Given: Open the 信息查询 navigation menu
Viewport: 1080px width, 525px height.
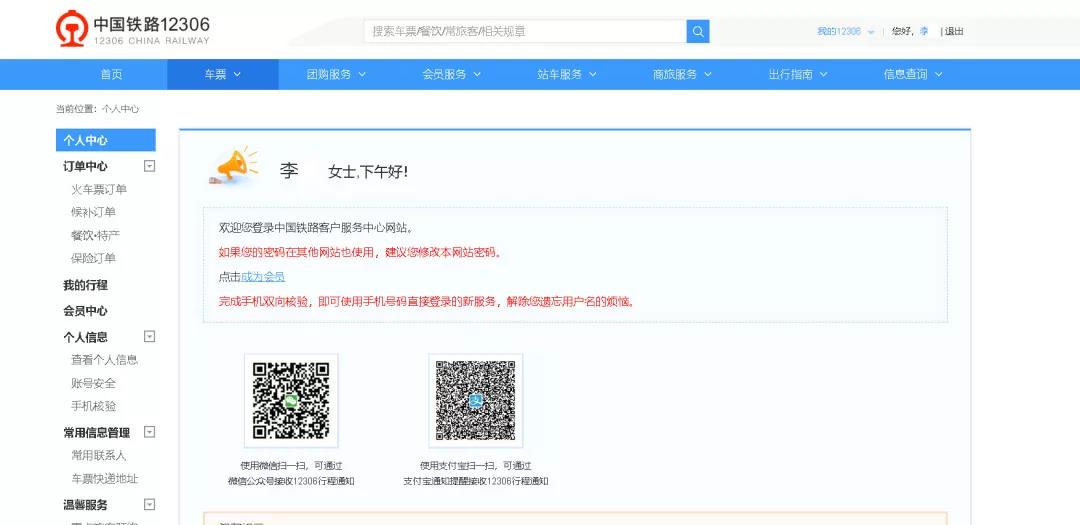Looking at the screenshot, I should tap(912, 74).
